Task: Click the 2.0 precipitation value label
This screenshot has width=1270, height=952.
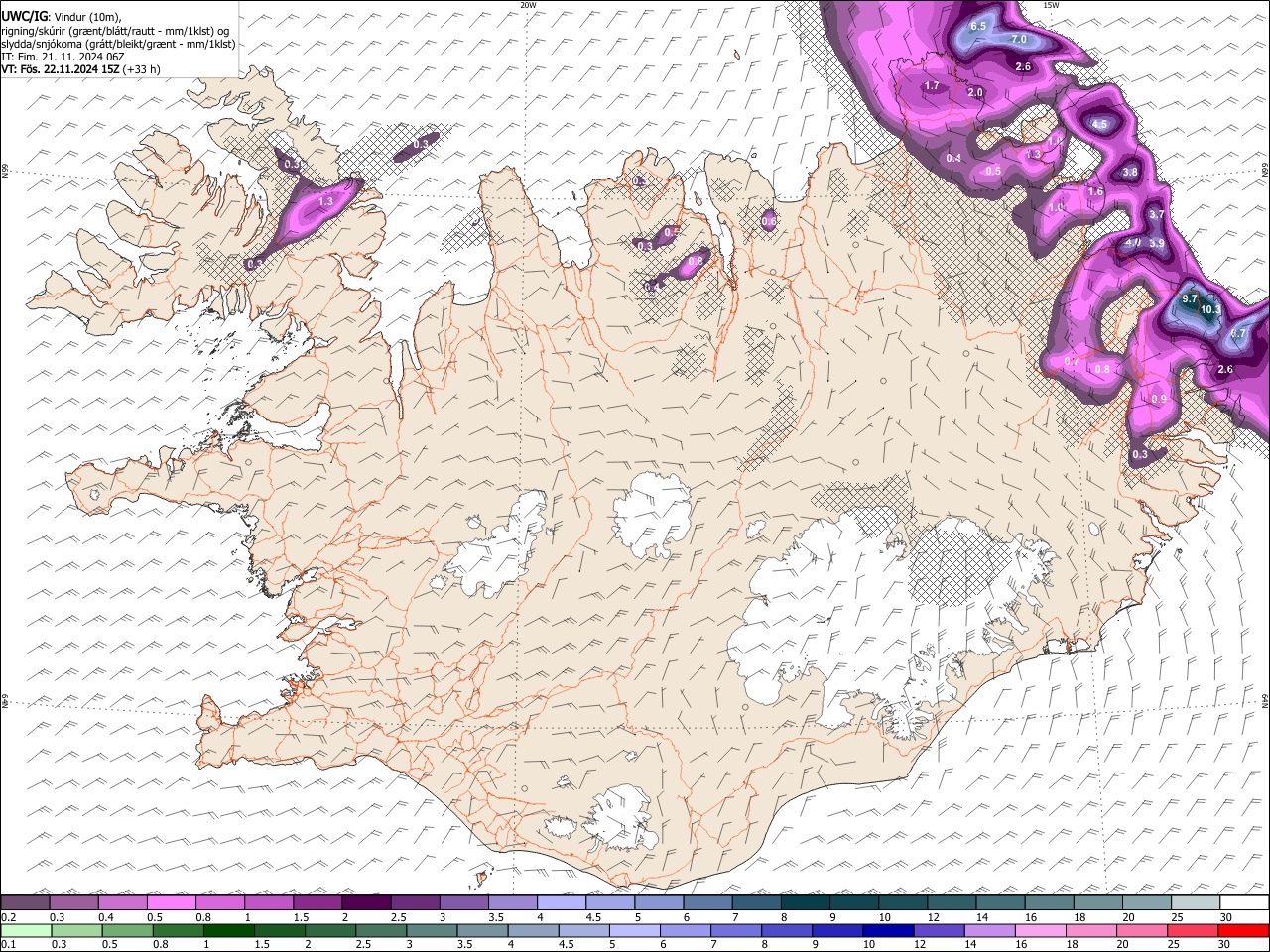Action: [x=975, y=92]
